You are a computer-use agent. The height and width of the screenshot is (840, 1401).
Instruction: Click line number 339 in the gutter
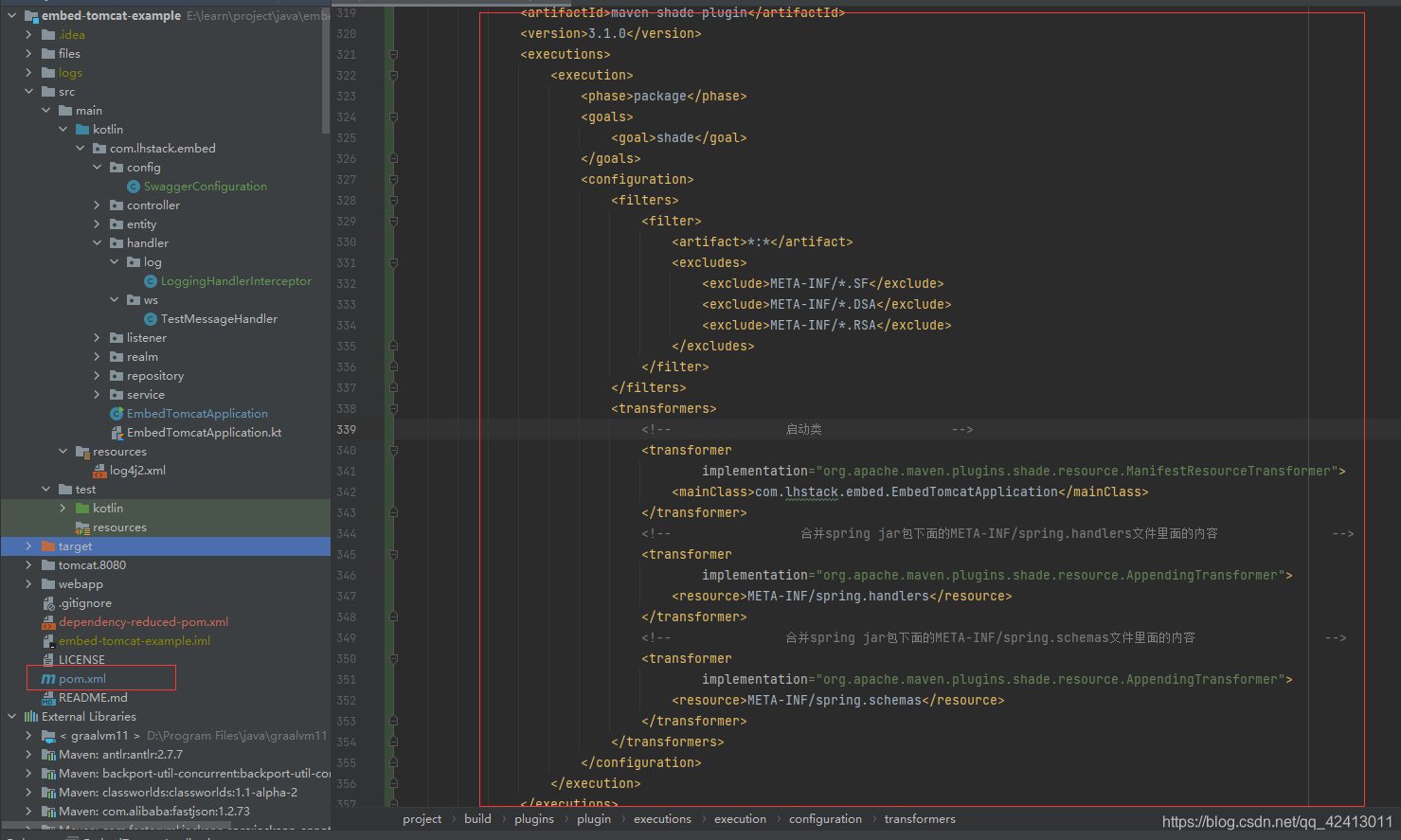[346, 430]
